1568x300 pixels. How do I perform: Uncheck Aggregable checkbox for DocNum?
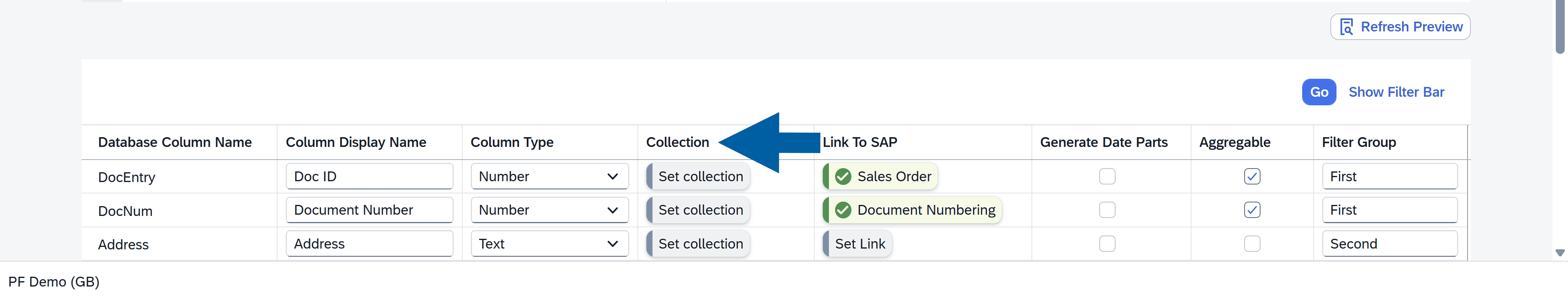(x=1252, y=210)
